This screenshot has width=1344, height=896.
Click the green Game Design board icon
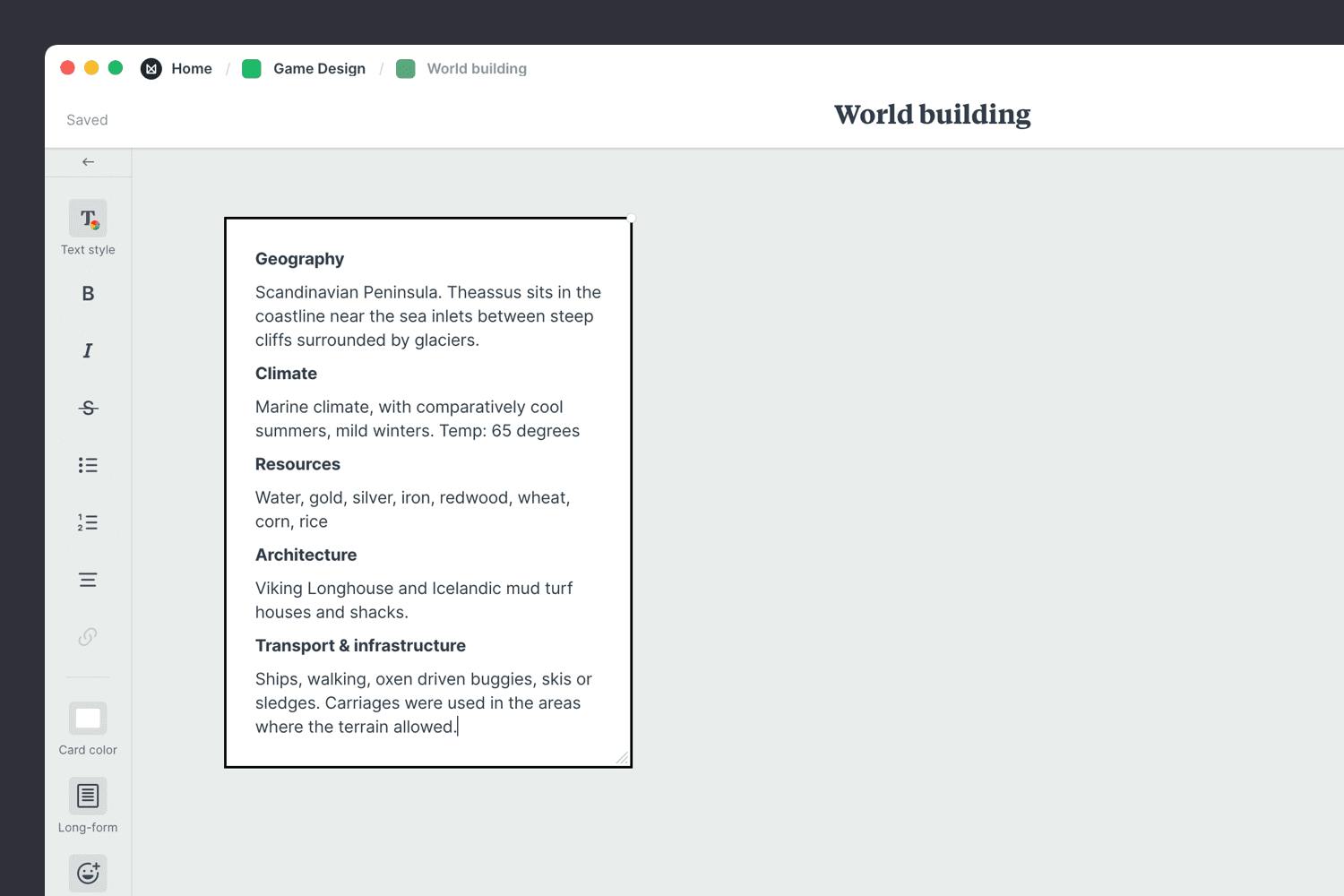(252, 68)
